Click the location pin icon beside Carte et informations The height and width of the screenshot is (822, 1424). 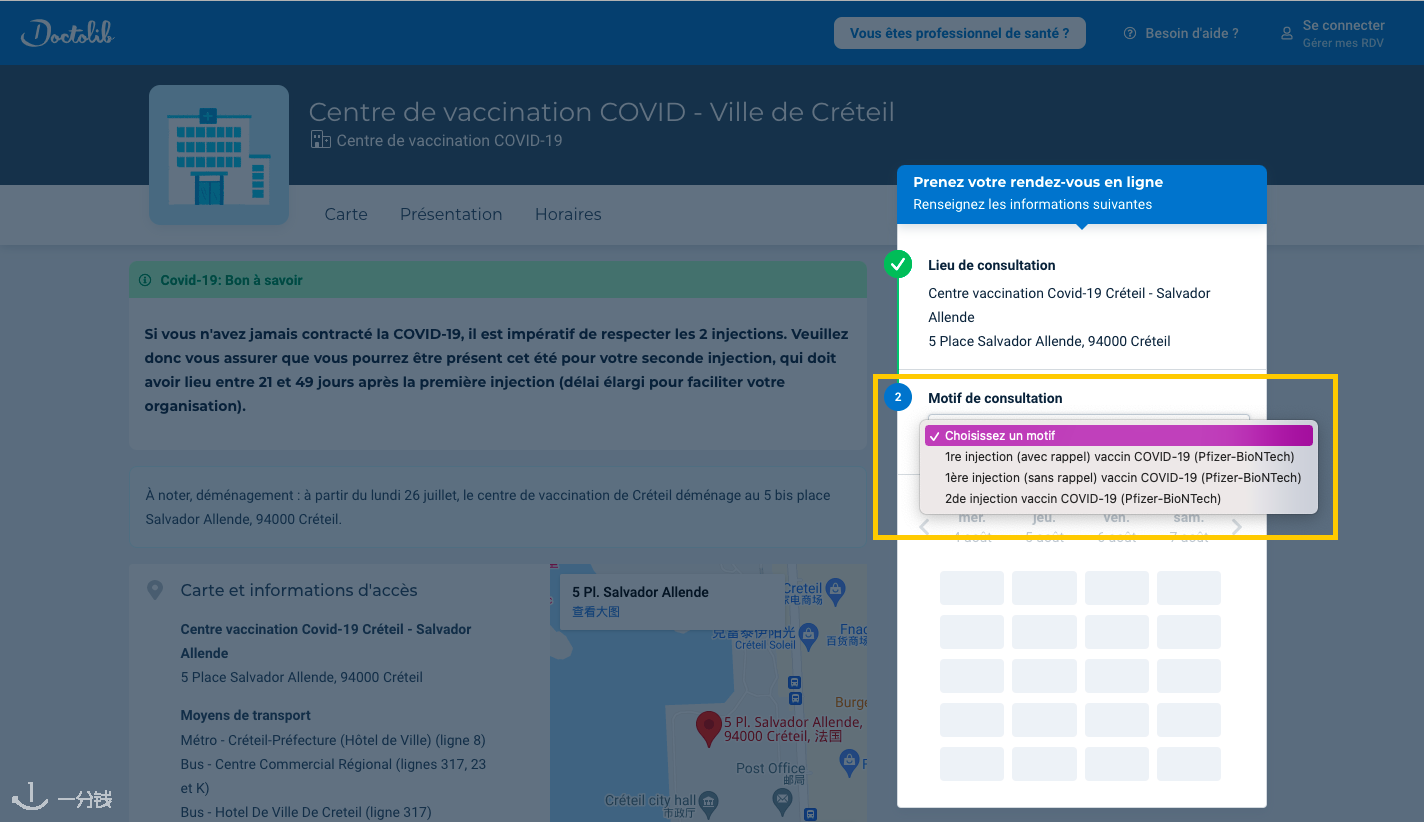(x=155, y=590)
